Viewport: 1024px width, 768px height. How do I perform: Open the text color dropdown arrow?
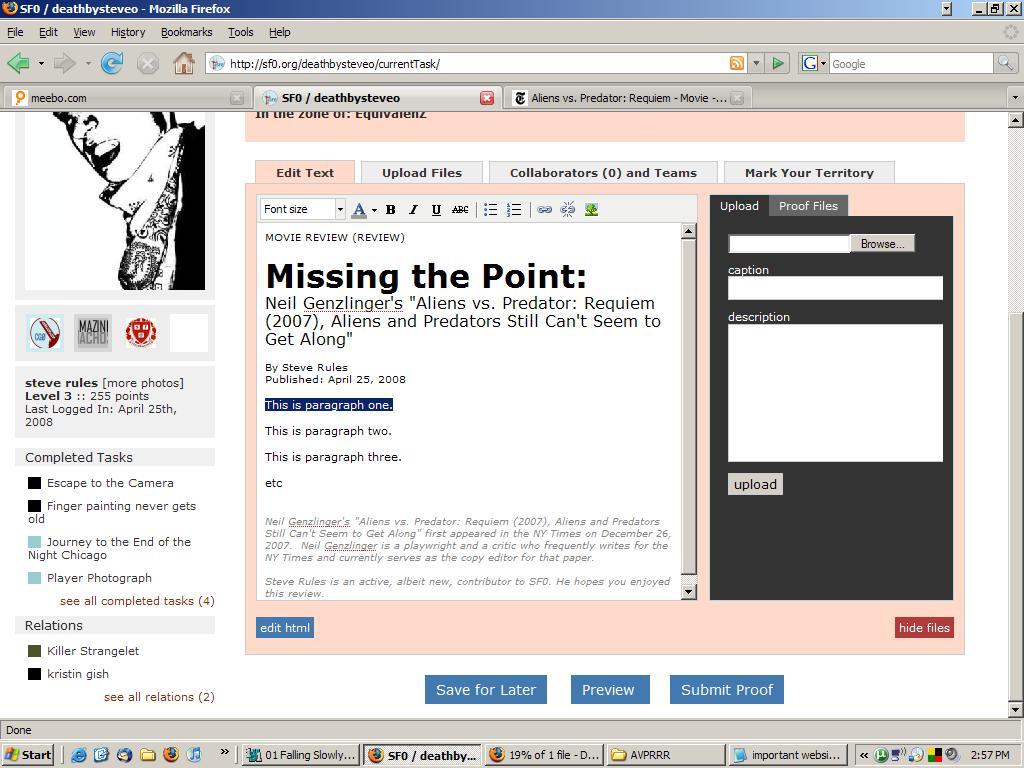[x=374, y=210]
